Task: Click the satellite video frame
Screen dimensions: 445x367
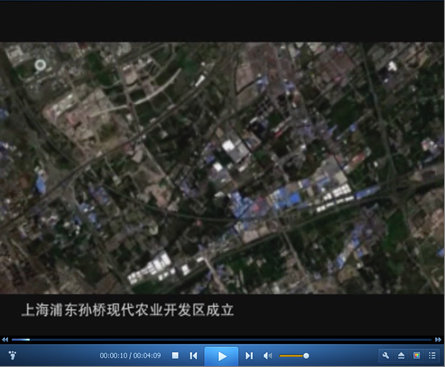Action: 222,168
